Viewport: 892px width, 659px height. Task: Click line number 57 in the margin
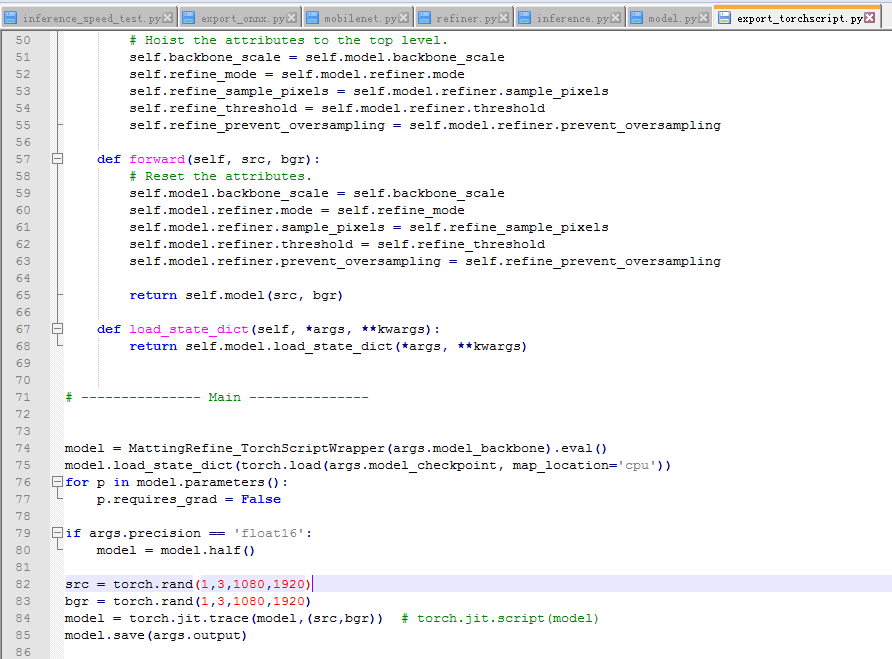pos(23,159)
